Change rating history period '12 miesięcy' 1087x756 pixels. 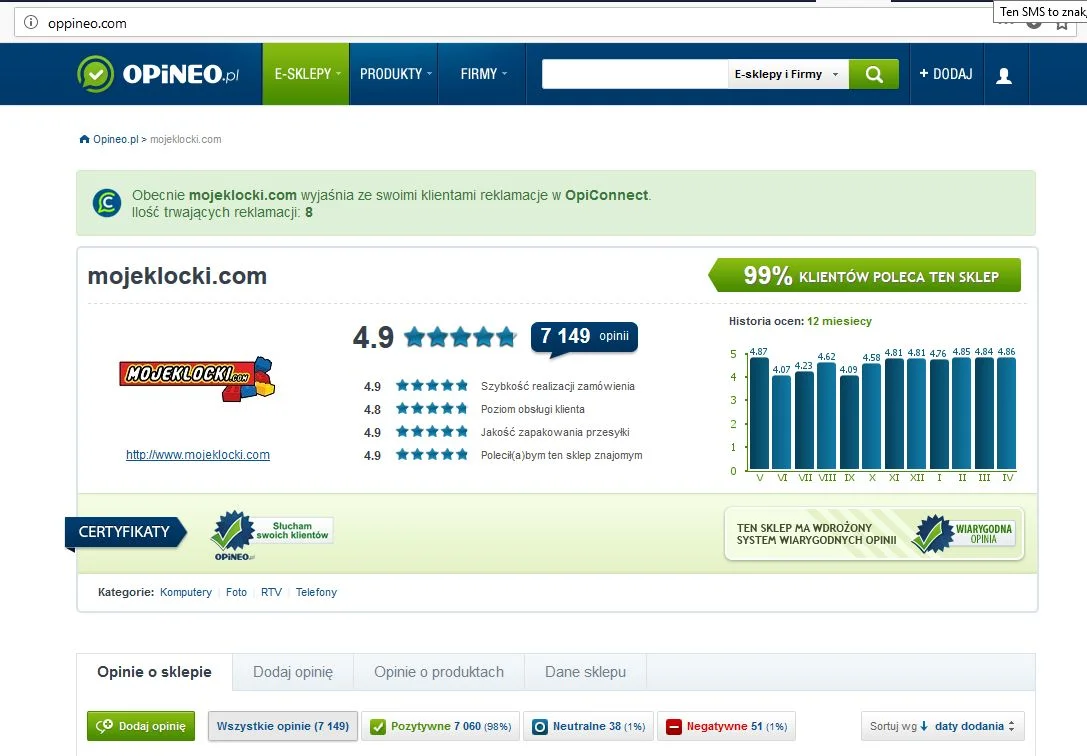click(x=839, y=322)
